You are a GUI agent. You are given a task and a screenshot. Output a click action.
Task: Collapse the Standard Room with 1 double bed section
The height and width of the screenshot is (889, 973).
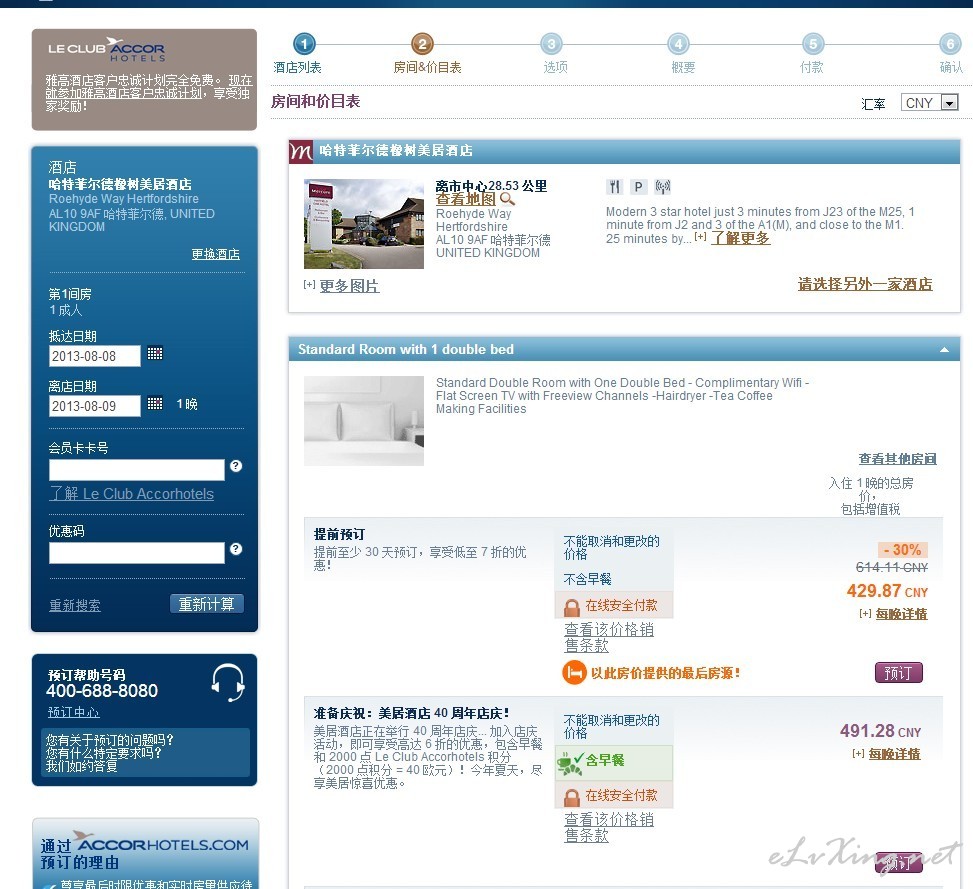944,350
